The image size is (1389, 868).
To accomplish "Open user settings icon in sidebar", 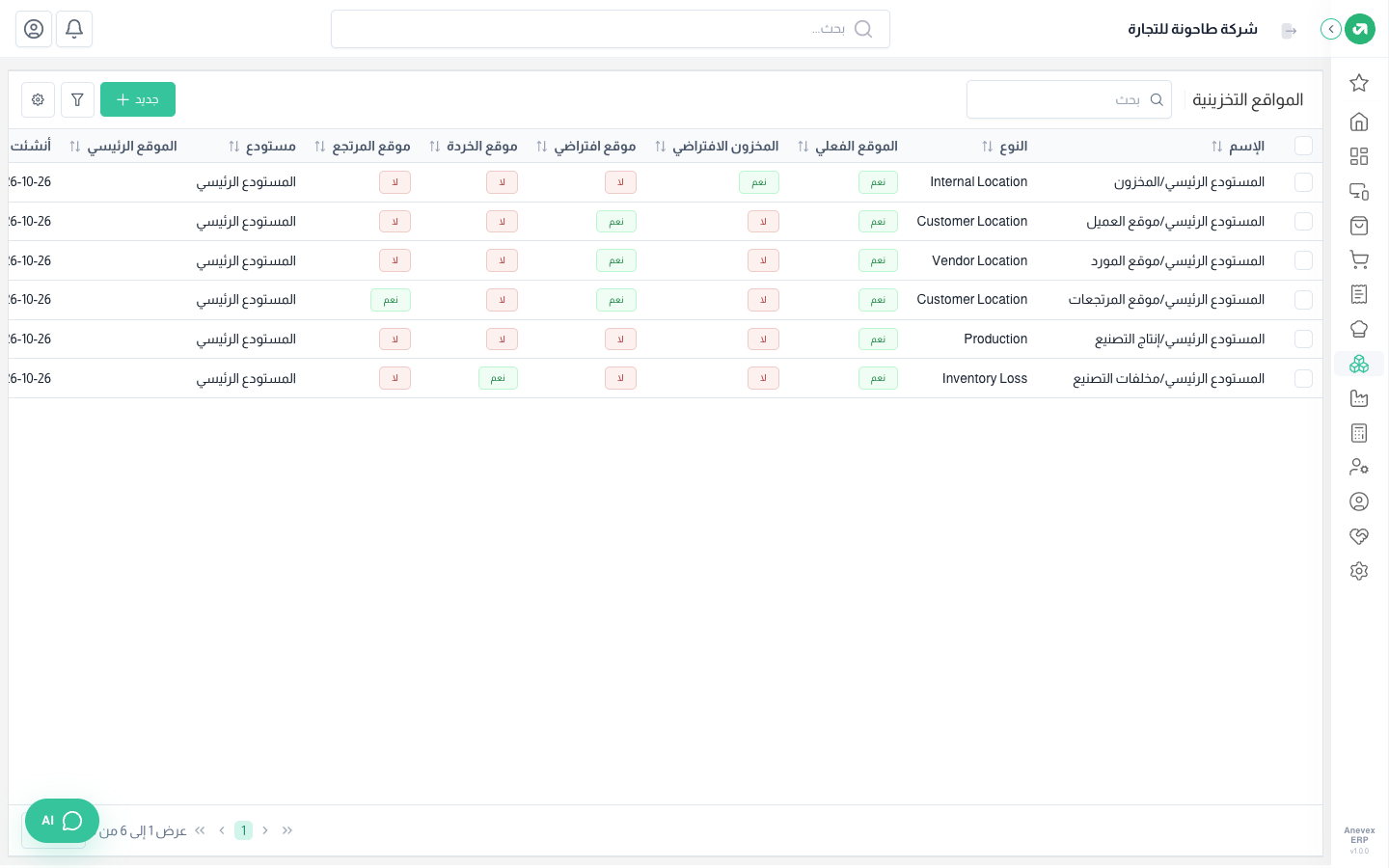I will coord(1359,467).
